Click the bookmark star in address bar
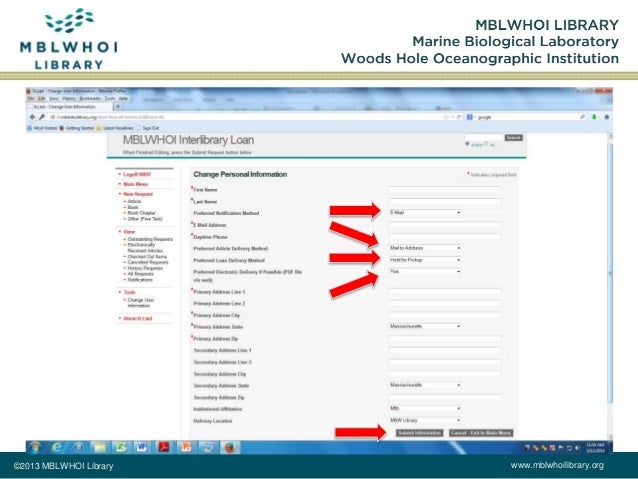Screen dimensions: 638x479 (x=446, y=117)
